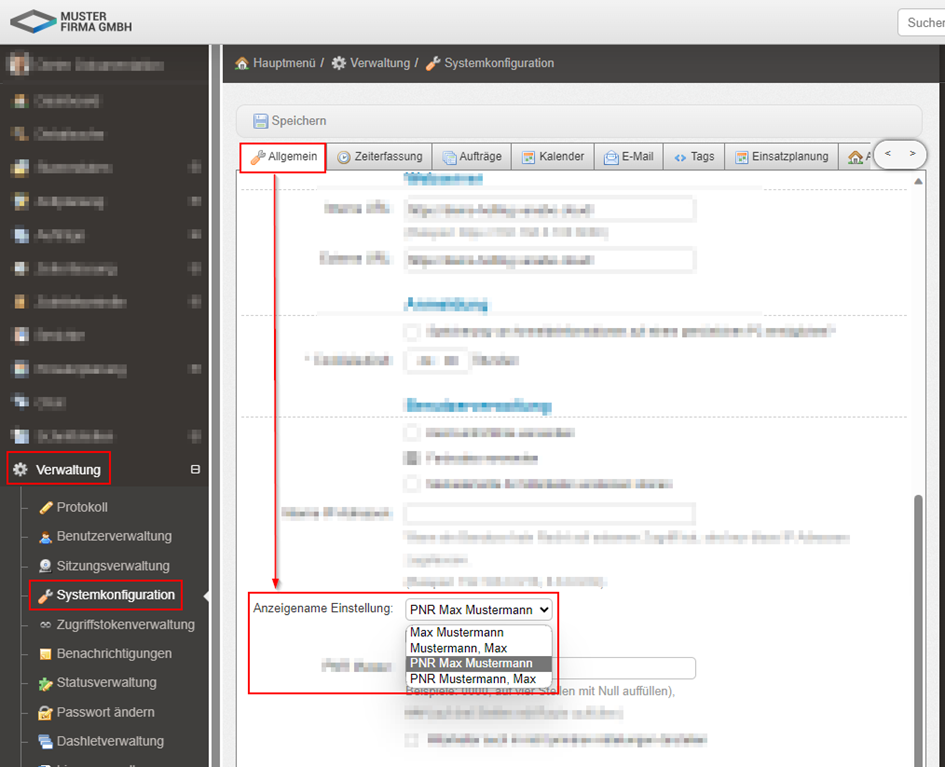
Task: Click the Sitzungsverwaltung sidebar icon
Action: (x=45, y=566)
